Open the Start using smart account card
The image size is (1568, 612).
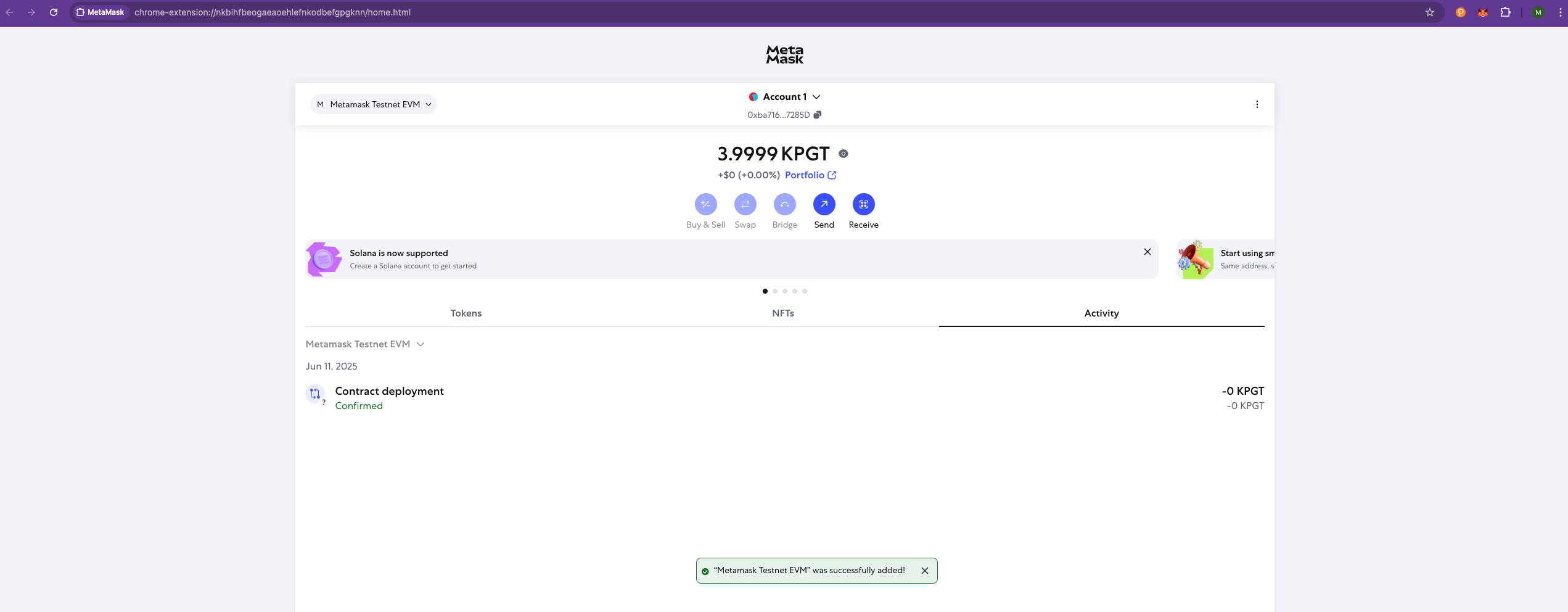[x=1225, y=259]
